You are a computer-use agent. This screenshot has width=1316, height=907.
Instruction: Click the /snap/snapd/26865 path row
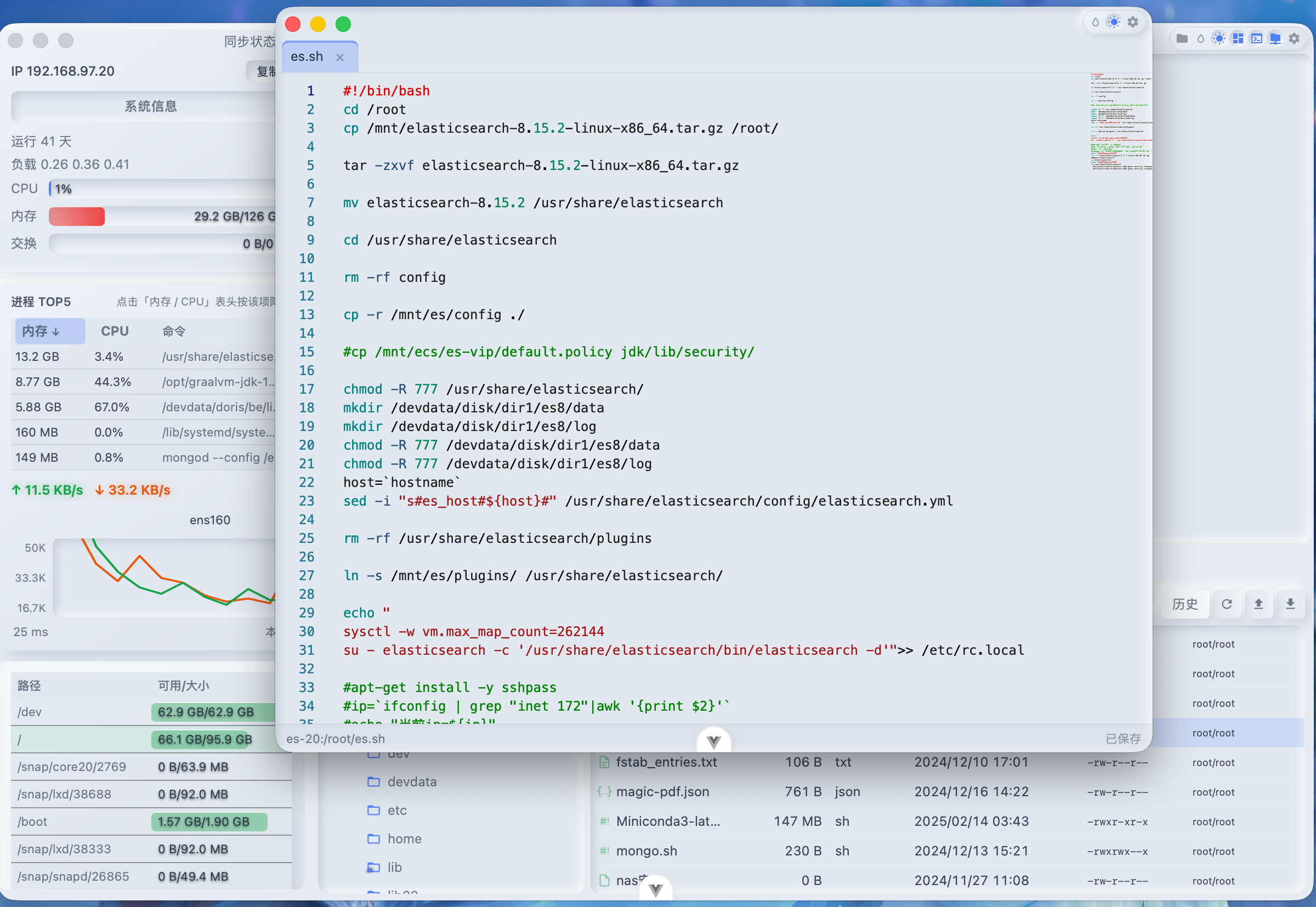coord(73,877)
